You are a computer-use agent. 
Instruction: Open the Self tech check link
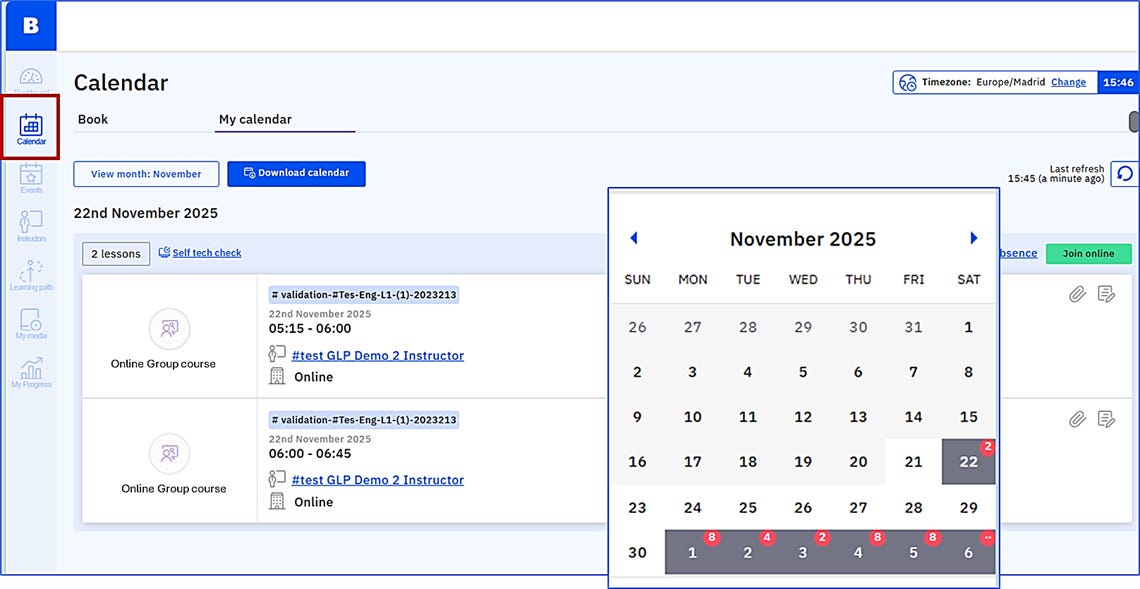pos(206,253)
